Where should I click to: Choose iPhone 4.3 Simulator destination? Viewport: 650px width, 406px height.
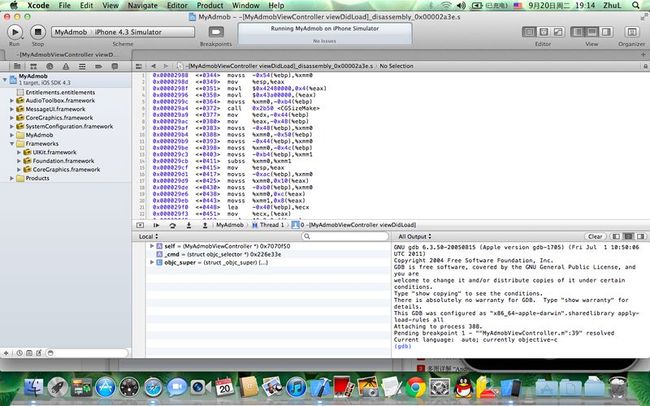point(128,32)
